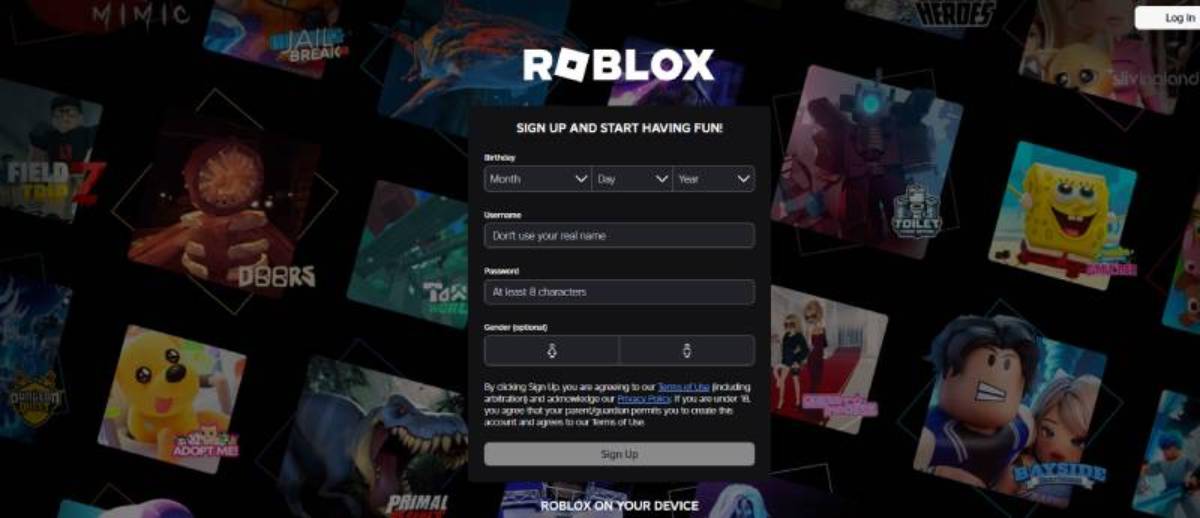Select the female gender icon
The image size is (1200, 518).
tap(551, 350)
